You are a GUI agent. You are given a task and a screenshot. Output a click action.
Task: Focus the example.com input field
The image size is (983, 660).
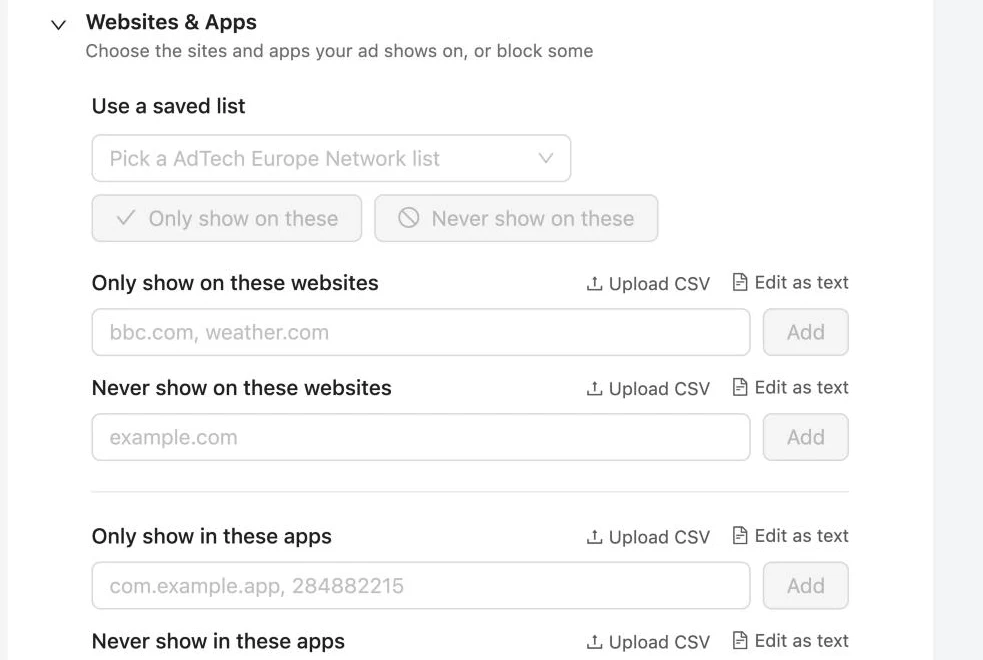(x=421, y=437)
